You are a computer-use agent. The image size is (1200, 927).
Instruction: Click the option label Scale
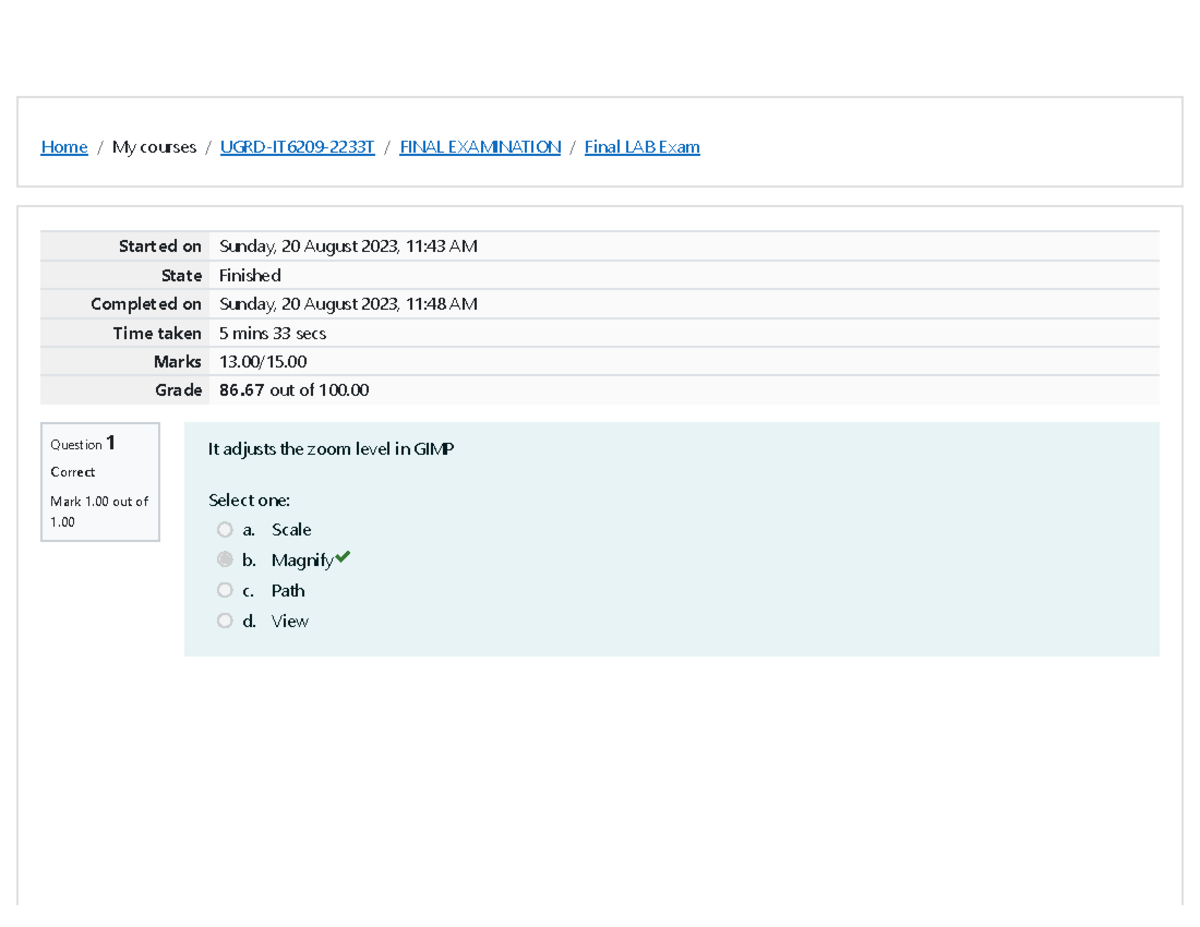[290, 529]
